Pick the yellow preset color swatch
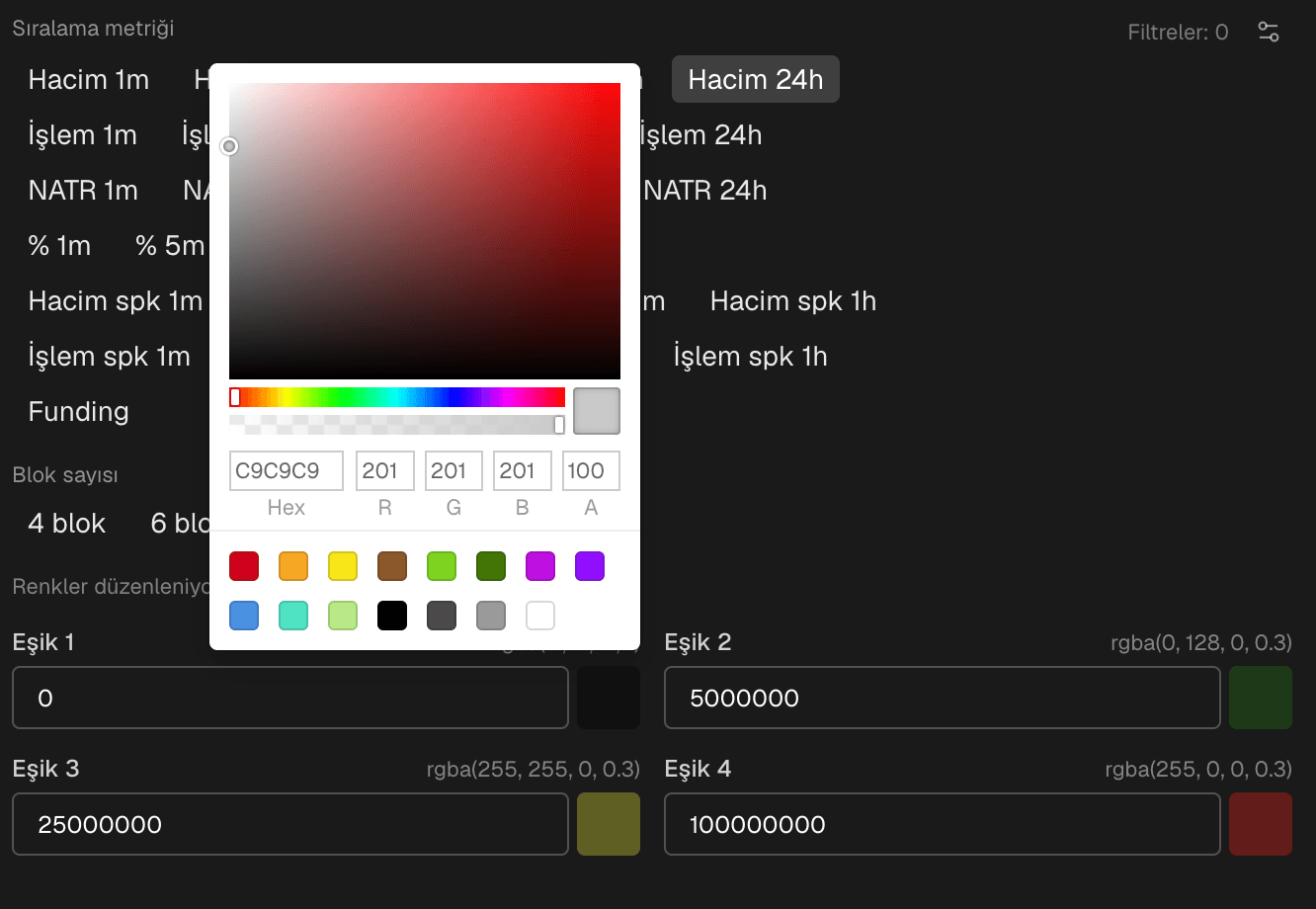The height and width of the screenshot is (909, 1316). 343,566
